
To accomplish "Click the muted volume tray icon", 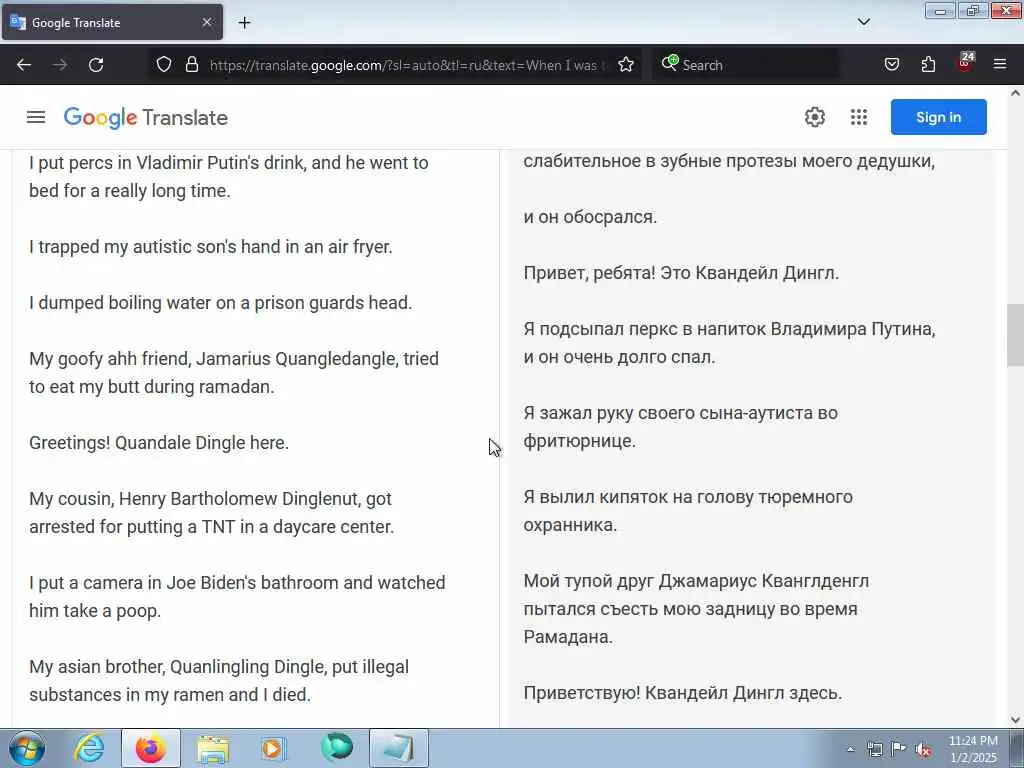I will (923, 749).
